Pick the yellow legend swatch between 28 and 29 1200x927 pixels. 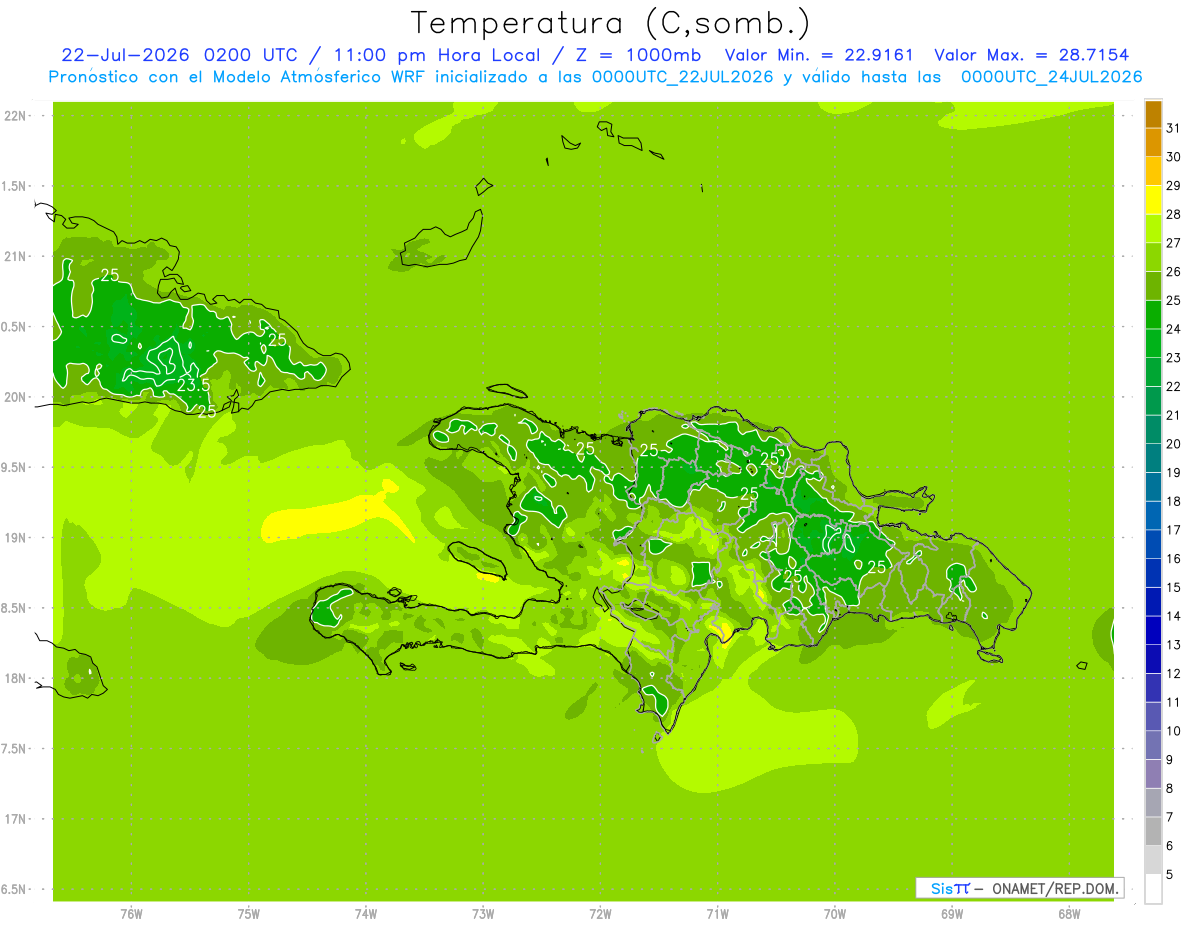pos(1153,200)
